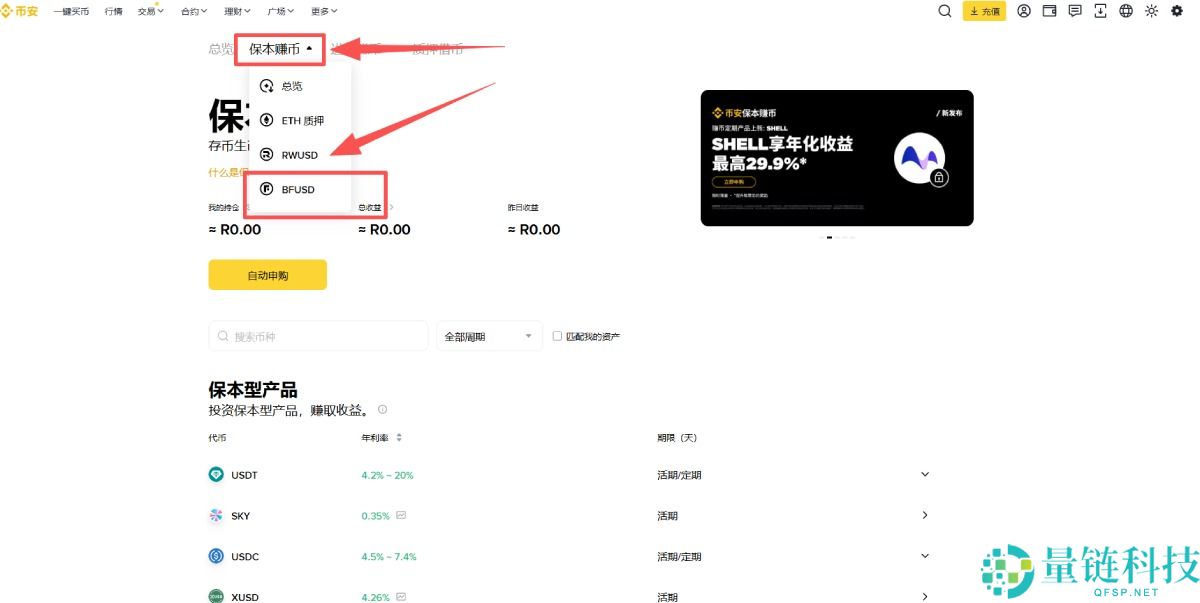Open the search icon in top bar
This screenshot has width=1200, height=603.
coord(944,11)
